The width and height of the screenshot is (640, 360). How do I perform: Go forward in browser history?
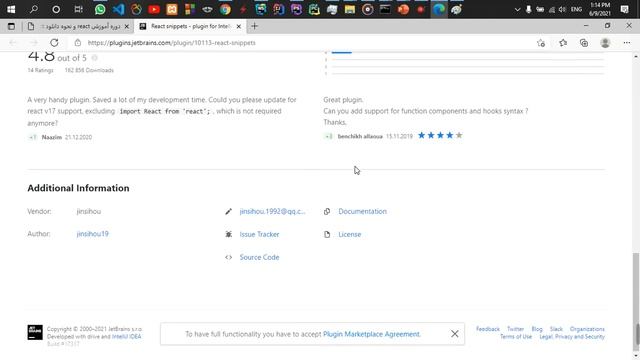34,42
